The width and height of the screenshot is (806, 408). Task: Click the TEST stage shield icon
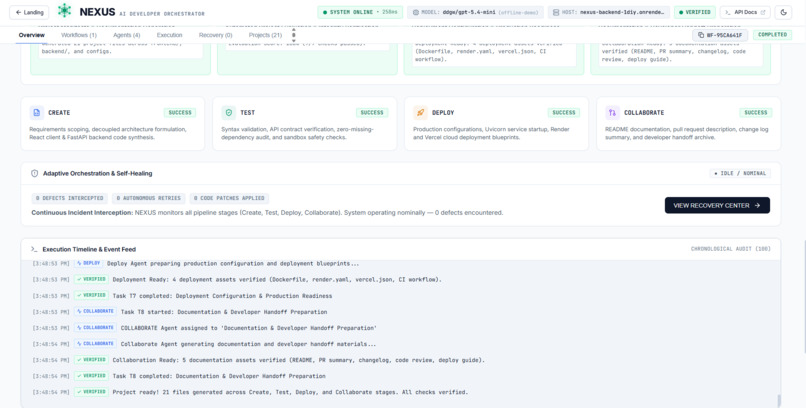click(228, 113)
